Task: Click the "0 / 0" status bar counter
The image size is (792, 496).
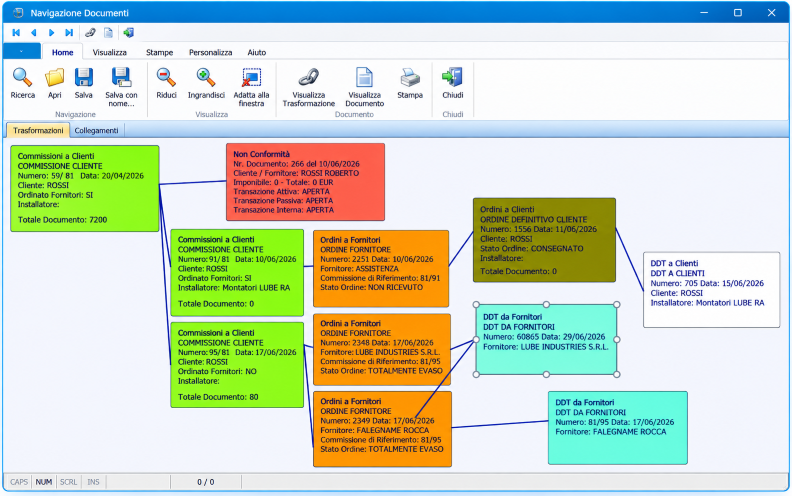Action: [x=206, y=482]
